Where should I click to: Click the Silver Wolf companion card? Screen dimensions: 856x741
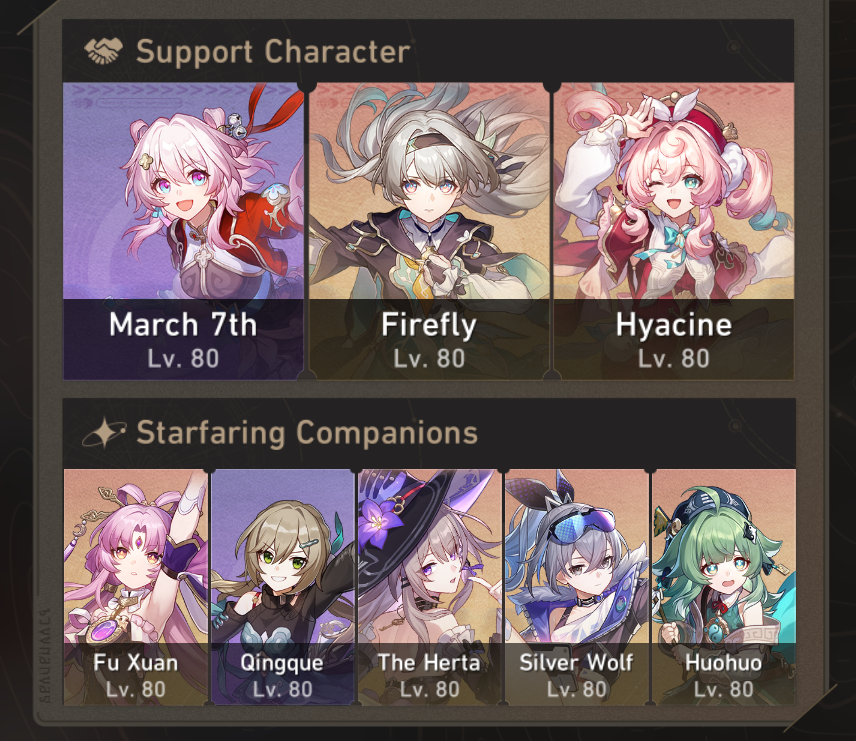coord(577,586)
